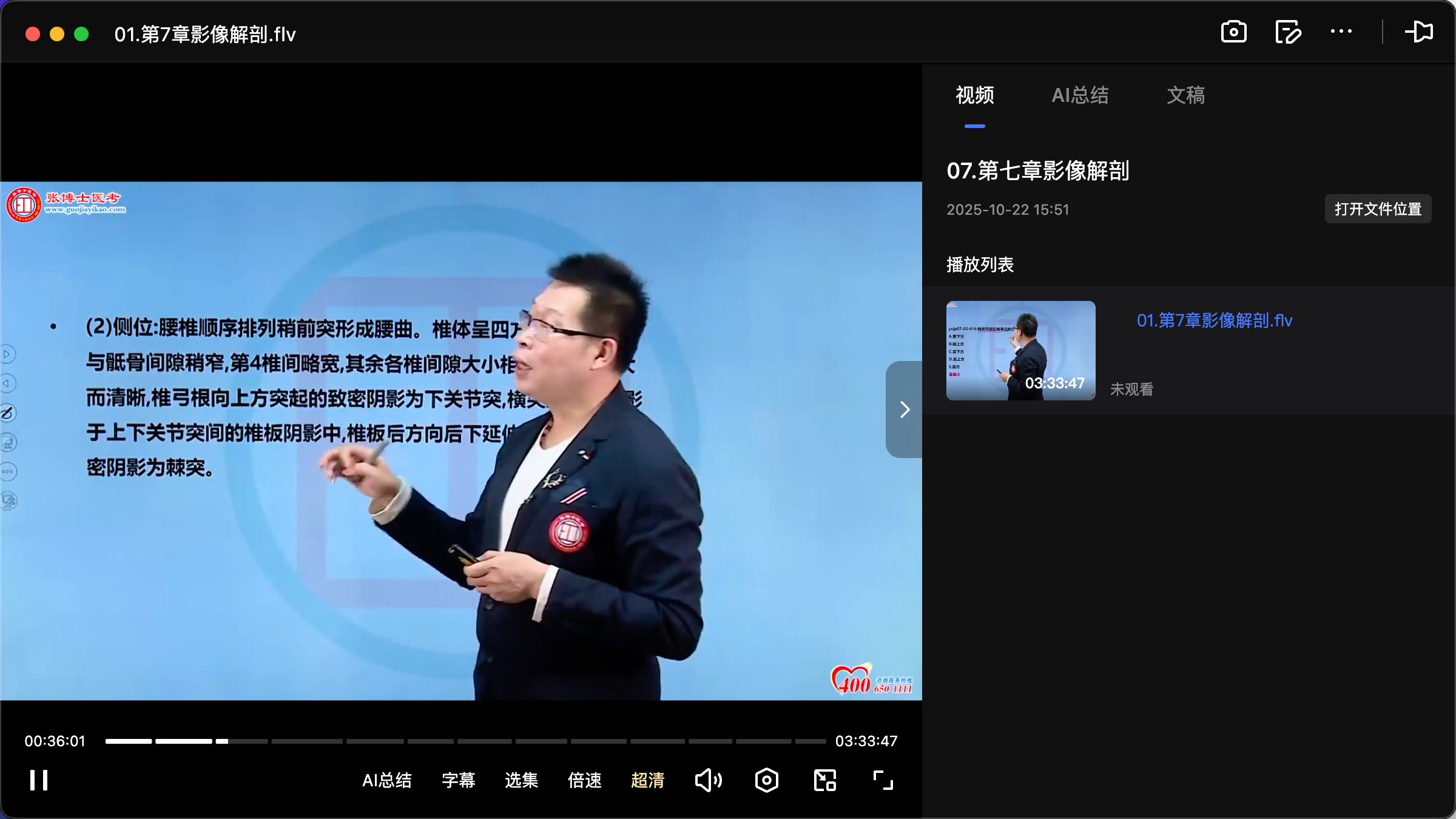Viewport: 1456px width, 819px height.
Task: Switch to the AI总结 panel tab
Action: pos(1080,95)
